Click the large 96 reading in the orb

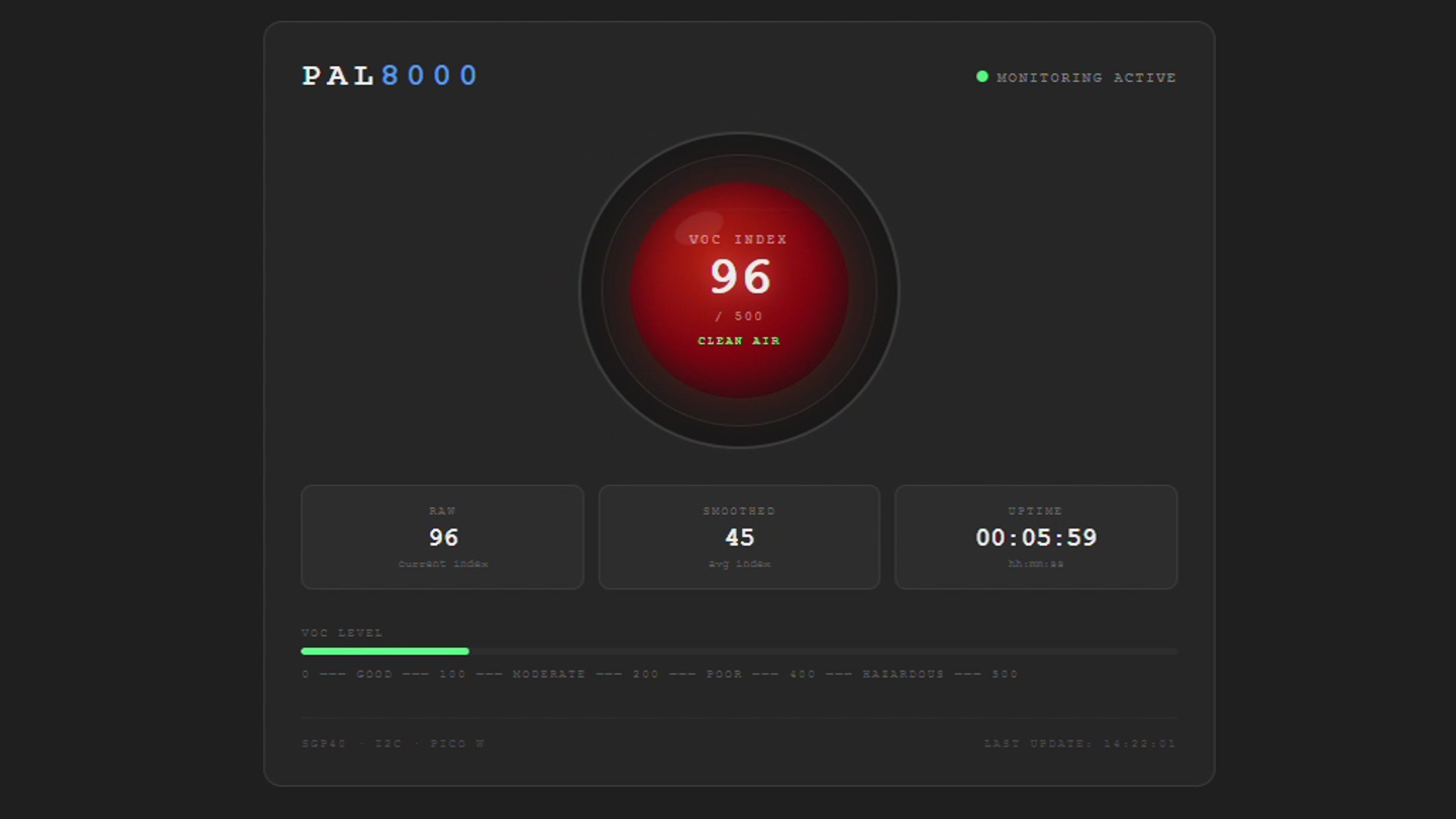point(740,277)
